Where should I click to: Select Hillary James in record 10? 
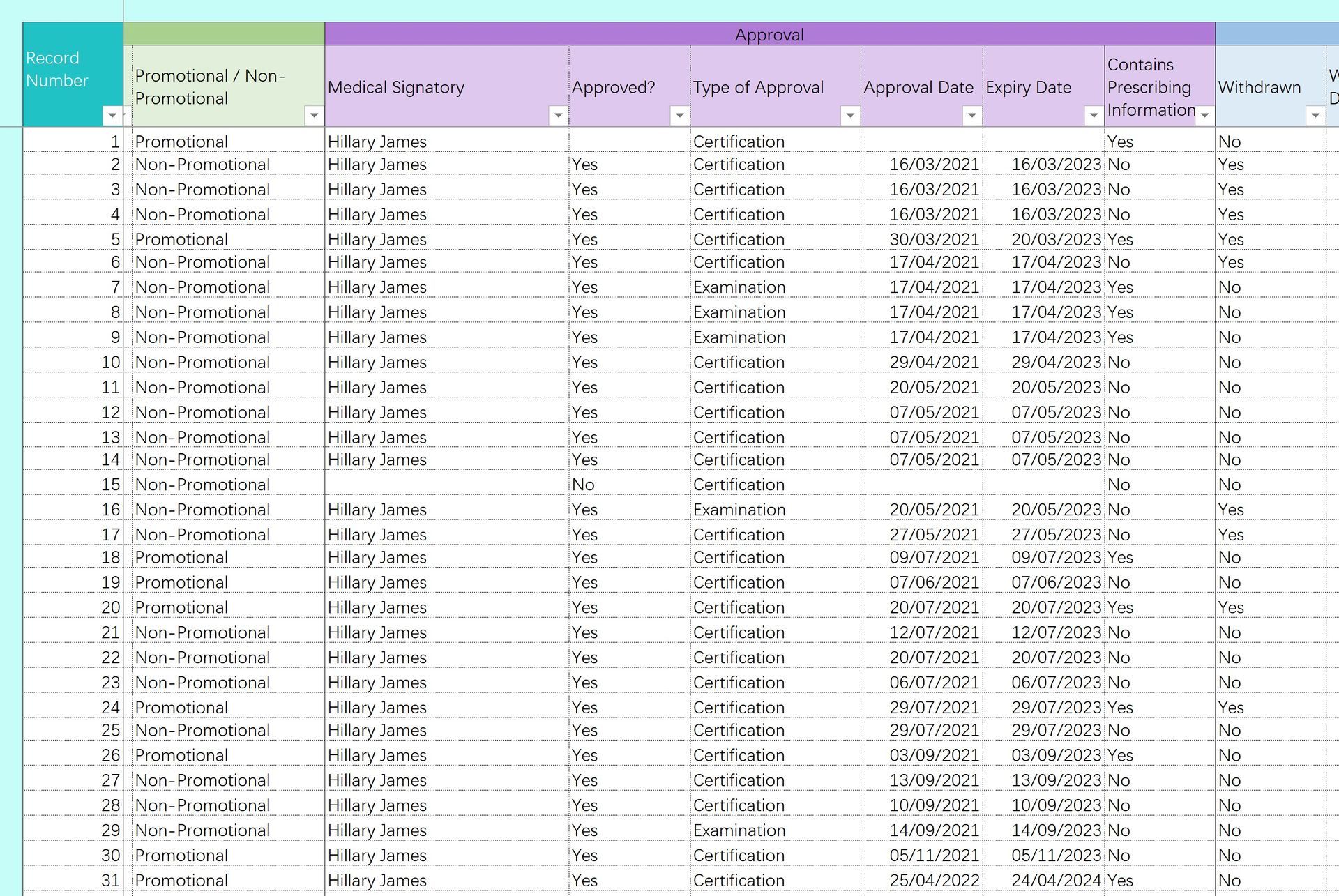(x=447, y=361)
